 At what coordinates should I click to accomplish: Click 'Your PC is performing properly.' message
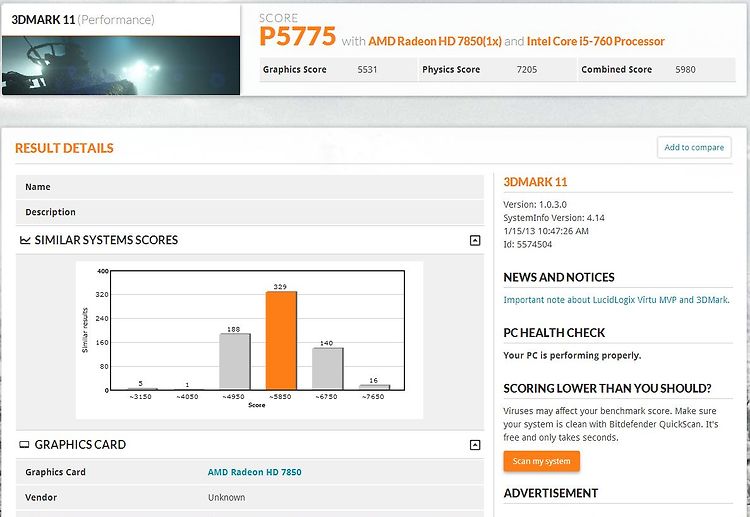point(572,355)
